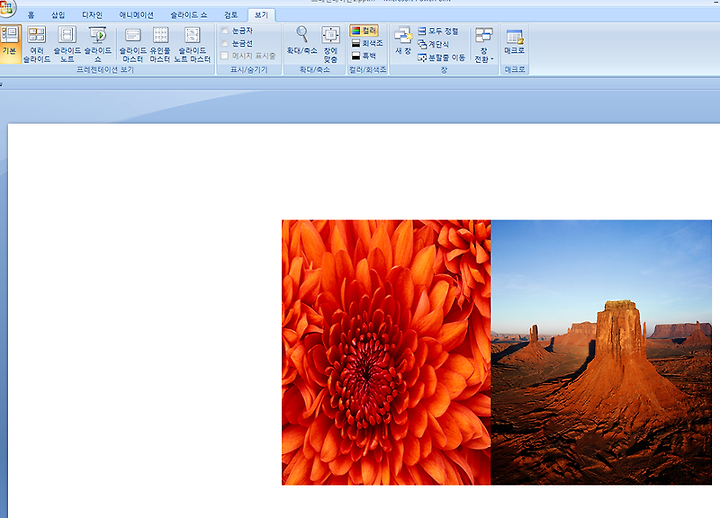
Task: Open Handout Master view (유인물 마스터)
Action: pos(160,43)
